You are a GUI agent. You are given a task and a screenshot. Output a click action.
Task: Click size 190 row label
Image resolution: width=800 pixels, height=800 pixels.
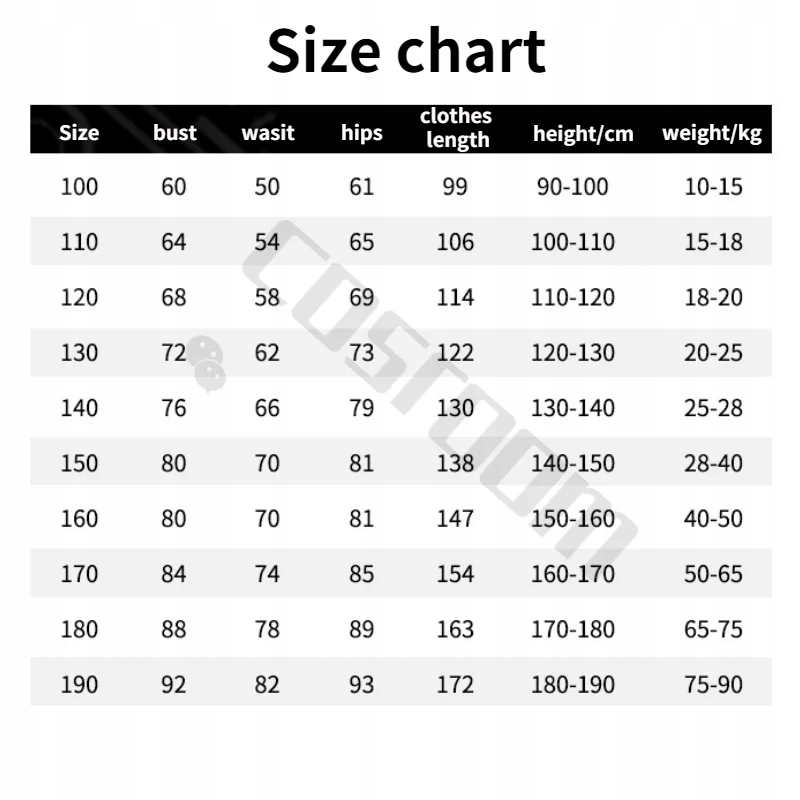[79, 685]
